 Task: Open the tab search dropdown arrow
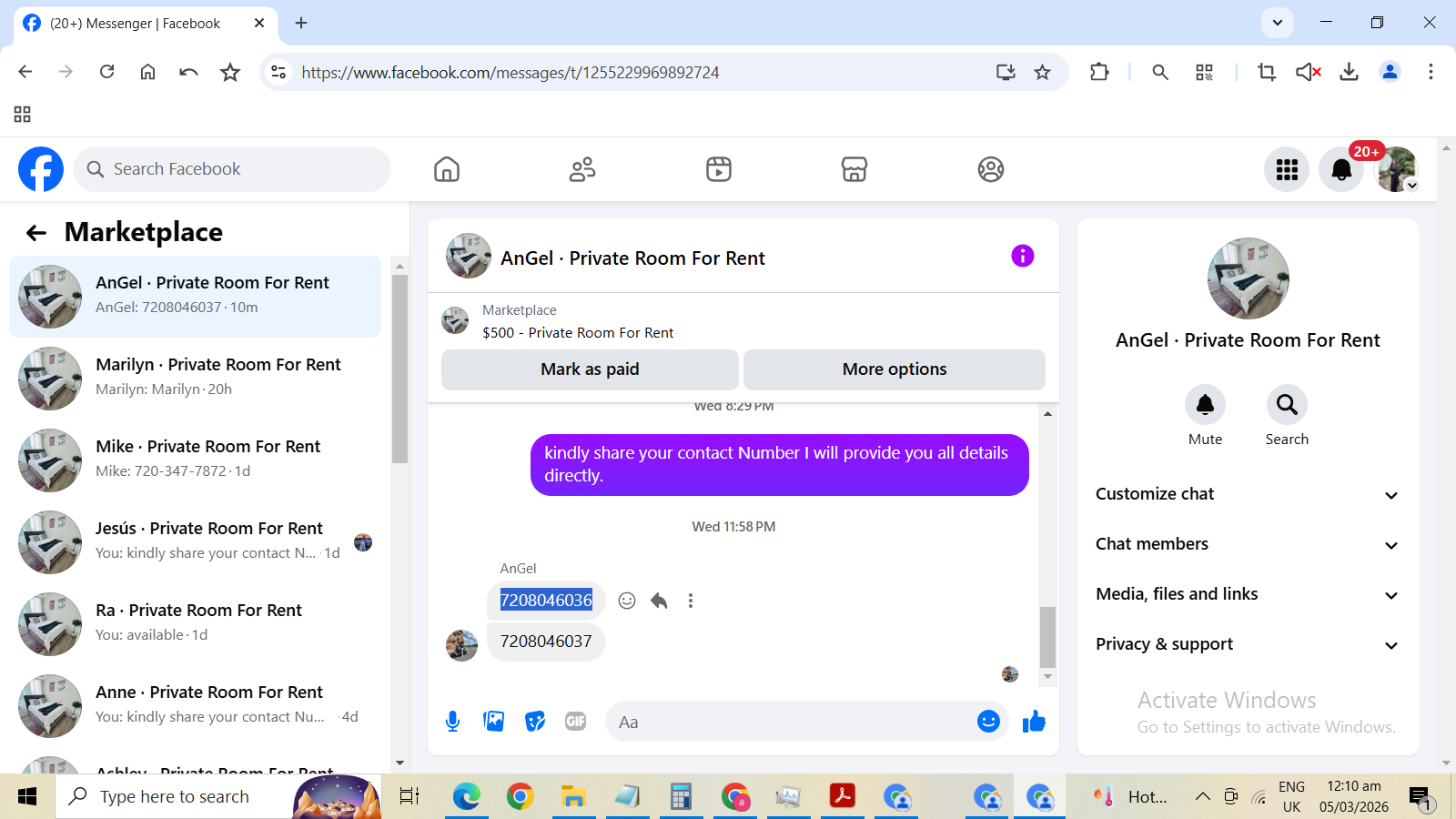[x=1277, y=23]
